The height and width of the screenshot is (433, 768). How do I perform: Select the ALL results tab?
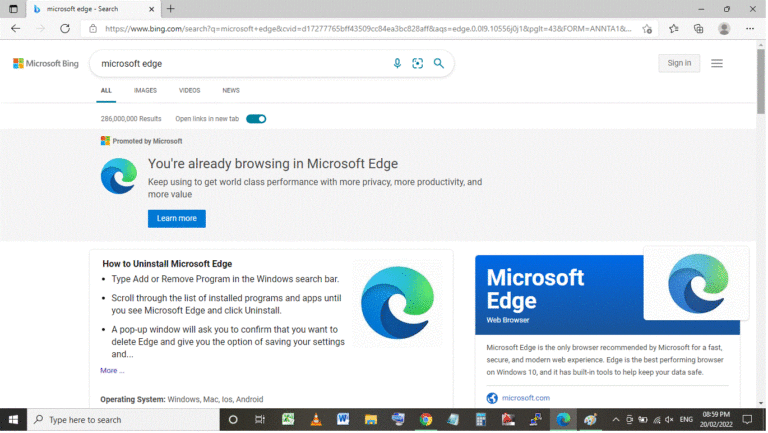[x=106, y=91]
